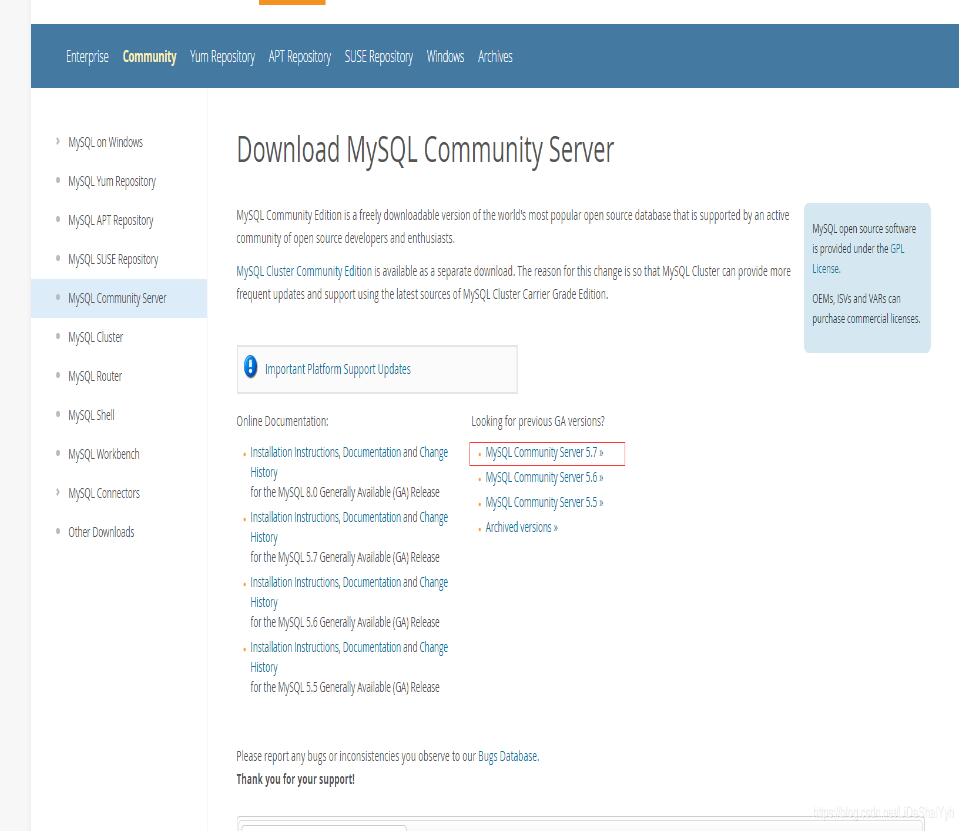Open the Bugs Database link
This screenshot has width=972, height=833.
507,757
